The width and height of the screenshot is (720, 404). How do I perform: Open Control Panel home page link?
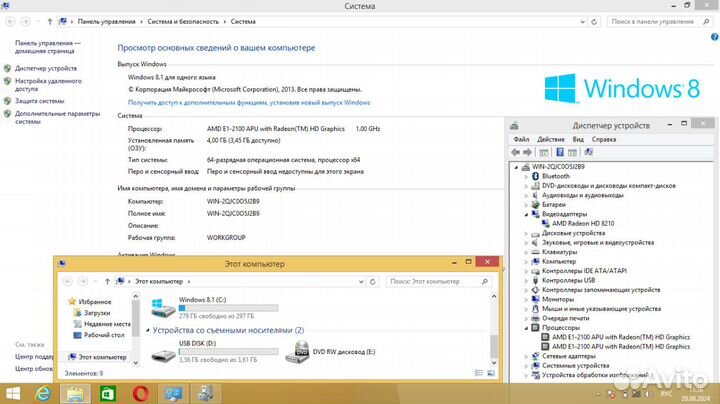[47, 47]
